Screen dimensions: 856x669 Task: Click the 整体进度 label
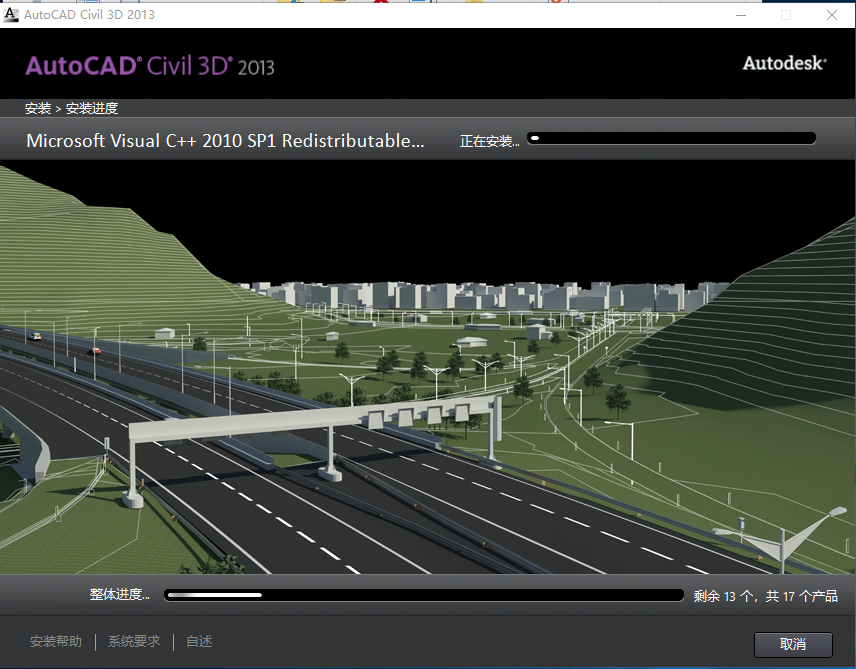(x=120, y=594)
